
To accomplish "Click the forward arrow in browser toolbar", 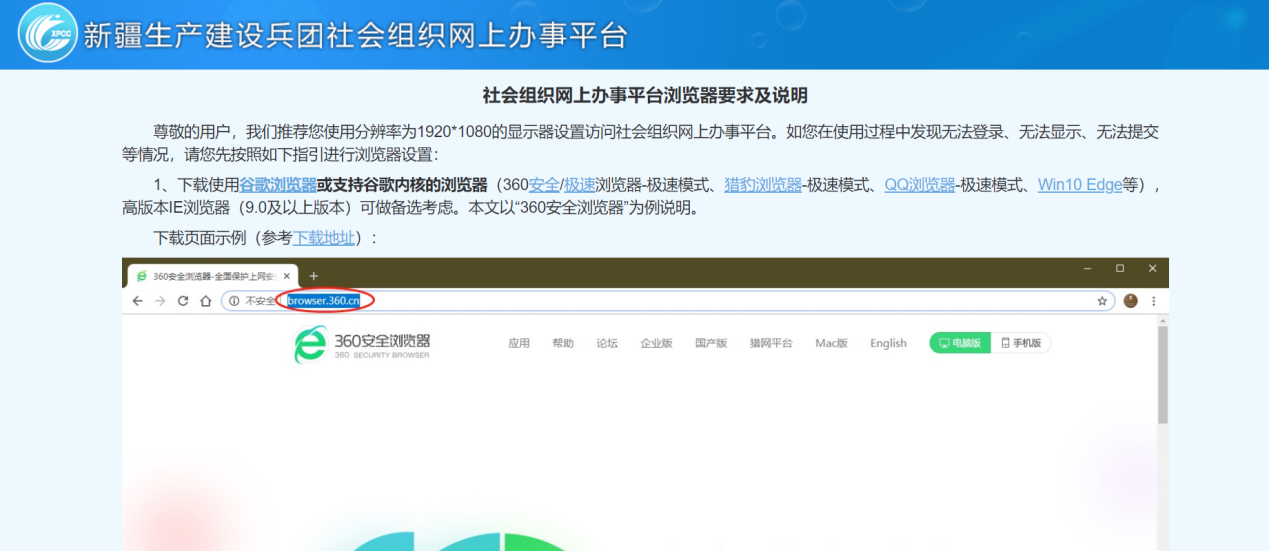I will (160, 301).
